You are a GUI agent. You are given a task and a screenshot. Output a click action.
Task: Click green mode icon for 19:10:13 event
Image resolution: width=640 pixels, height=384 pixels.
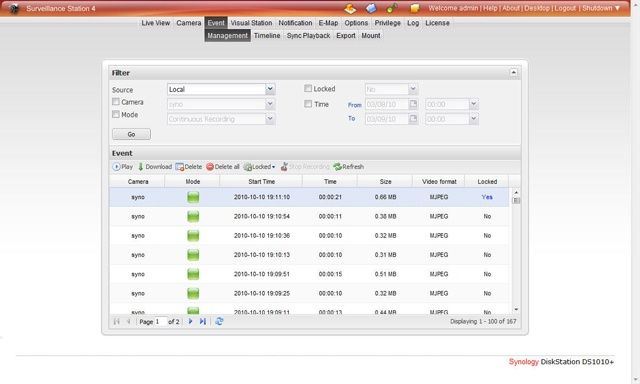(193, 255)
